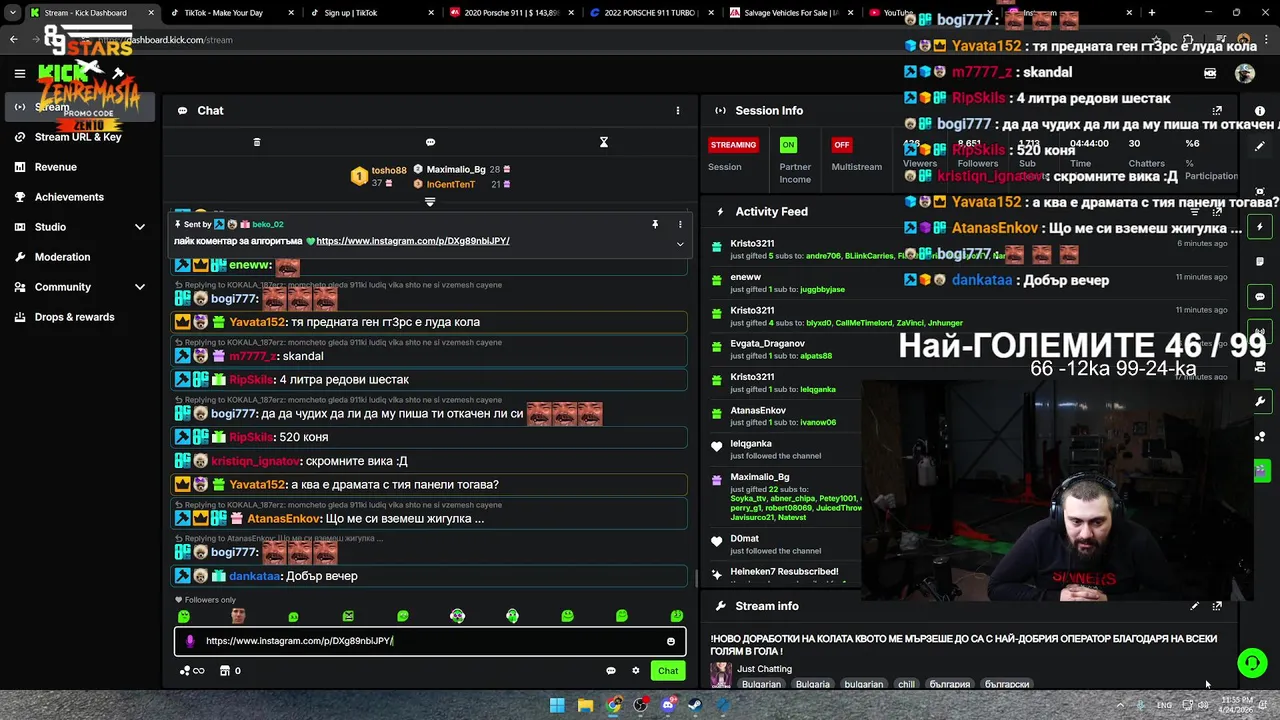Click the hourglass slow-mode icon

(x=603, y=142)
